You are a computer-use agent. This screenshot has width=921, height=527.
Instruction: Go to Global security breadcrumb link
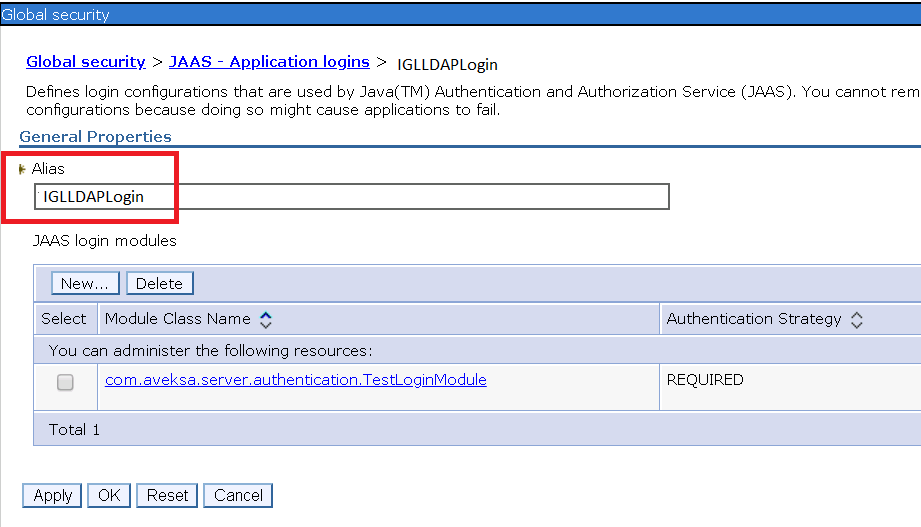[x=86, y=62]
